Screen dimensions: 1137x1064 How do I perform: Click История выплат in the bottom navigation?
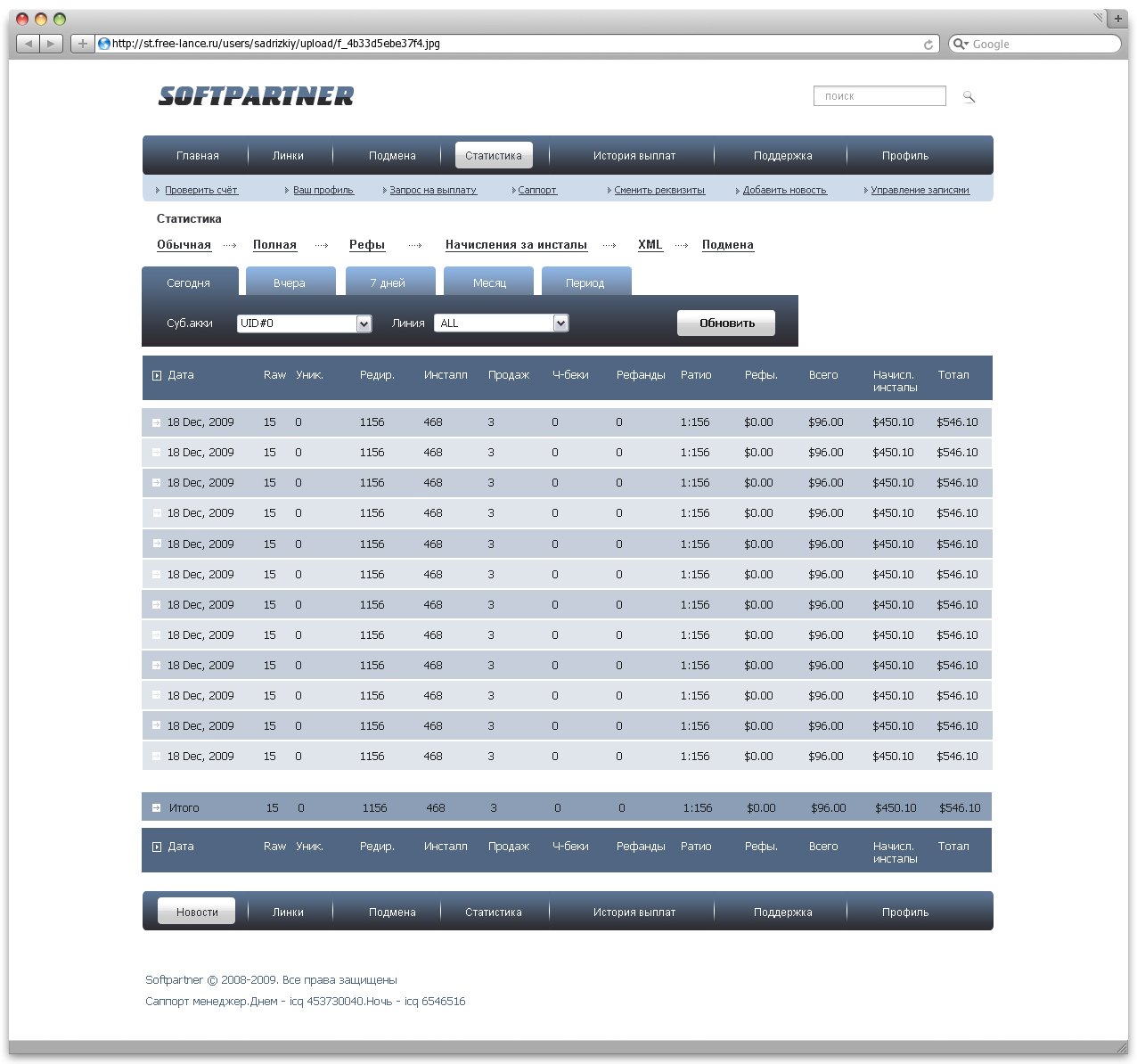coord(634,912)
